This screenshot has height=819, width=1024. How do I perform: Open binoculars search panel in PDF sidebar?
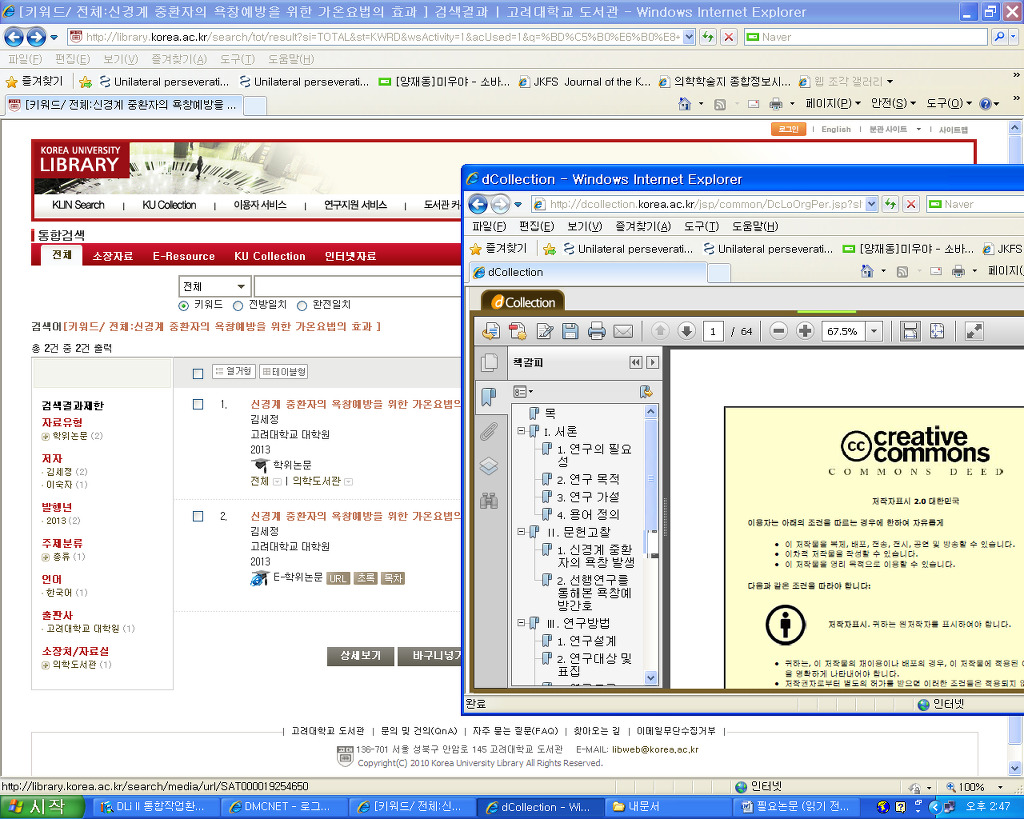488,501
